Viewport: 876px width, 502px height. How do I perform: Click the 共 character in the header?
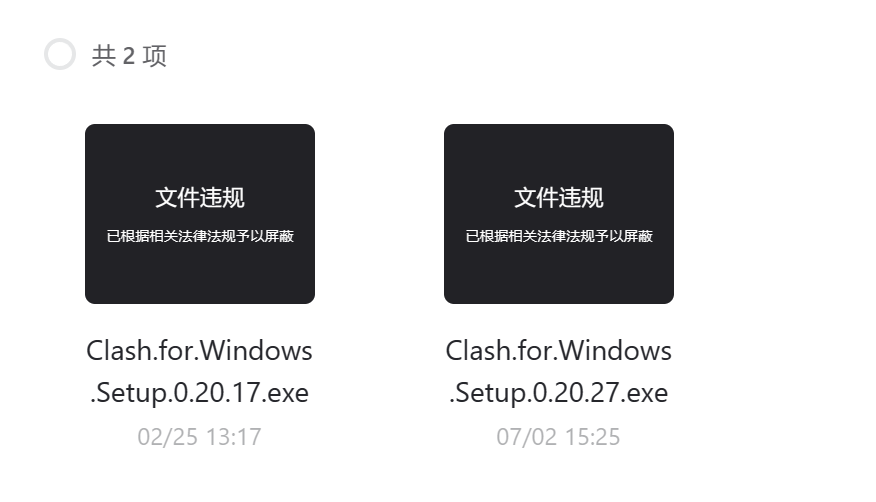[104, 56]
